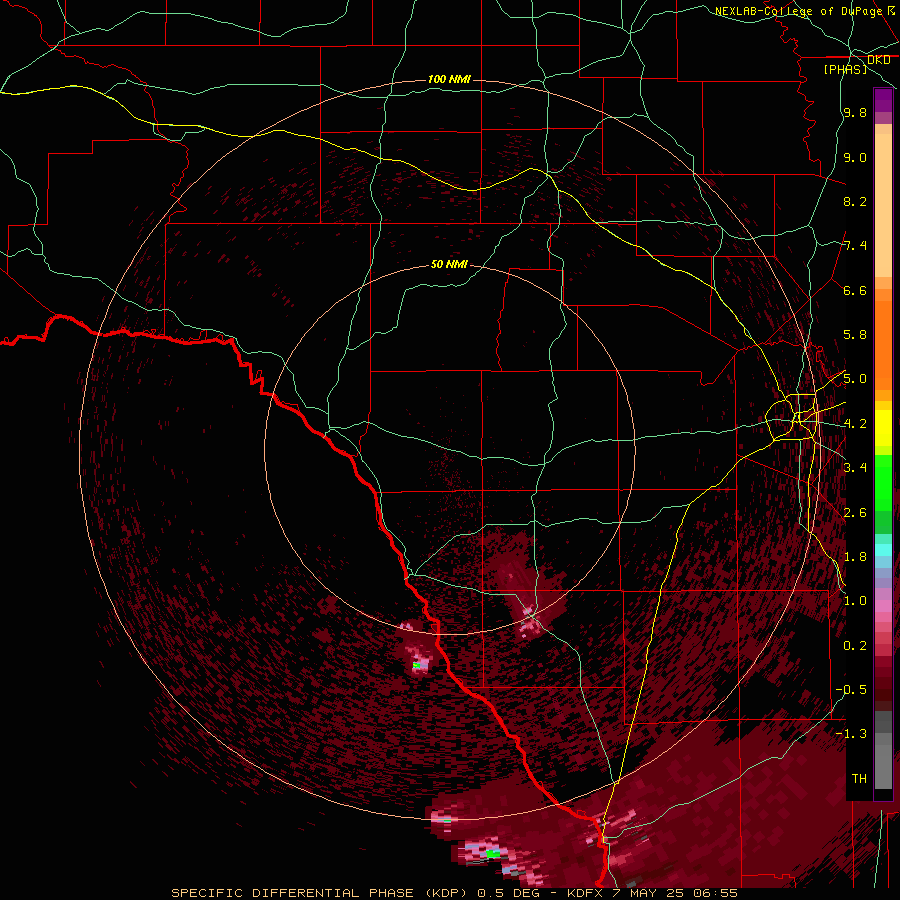This screenshot has height=900, width=900.
Task: Click the pink swatch near 1.0 on the color bar
Action: 883,606
